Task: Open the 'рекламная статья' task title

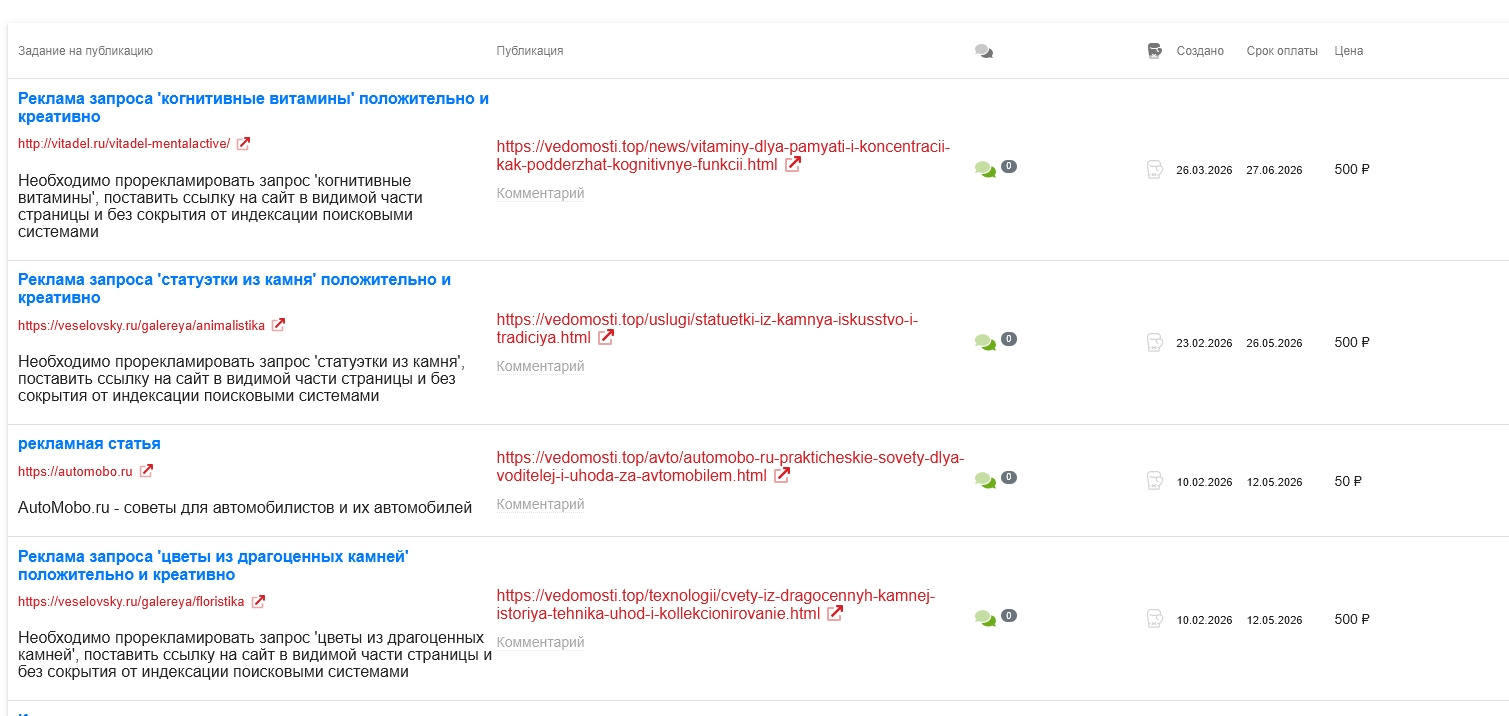Action: [x=89, y=444]
